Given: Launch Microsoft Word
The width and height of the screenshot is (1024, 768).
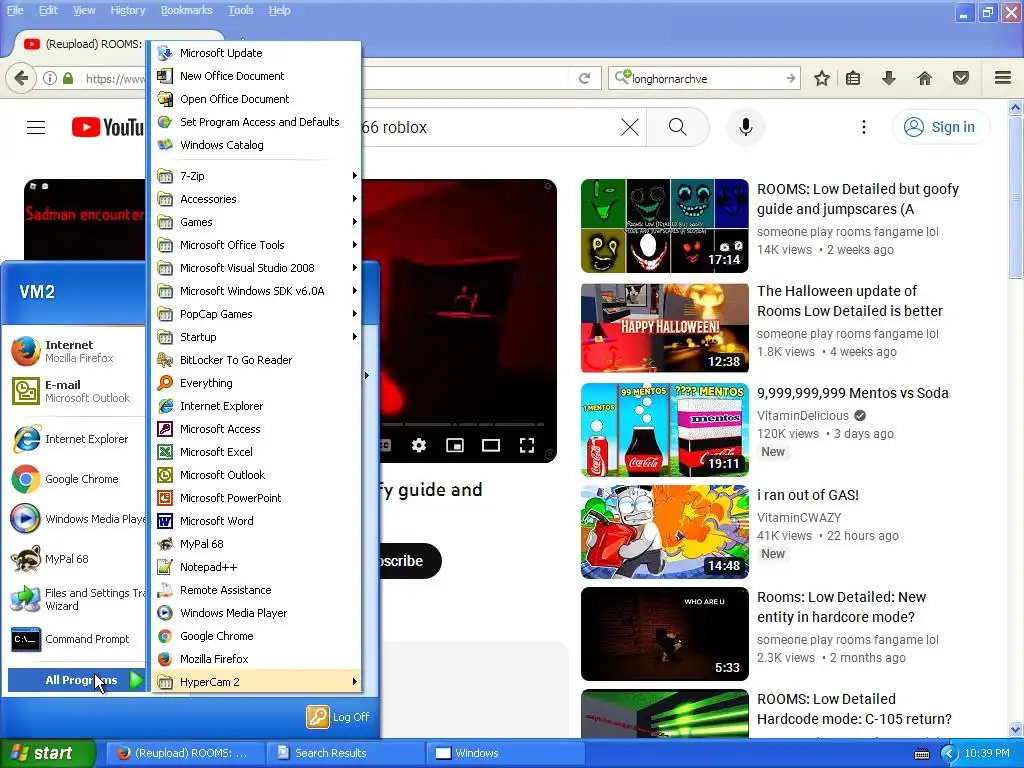Looking at the screenshot, I should 256,520.
